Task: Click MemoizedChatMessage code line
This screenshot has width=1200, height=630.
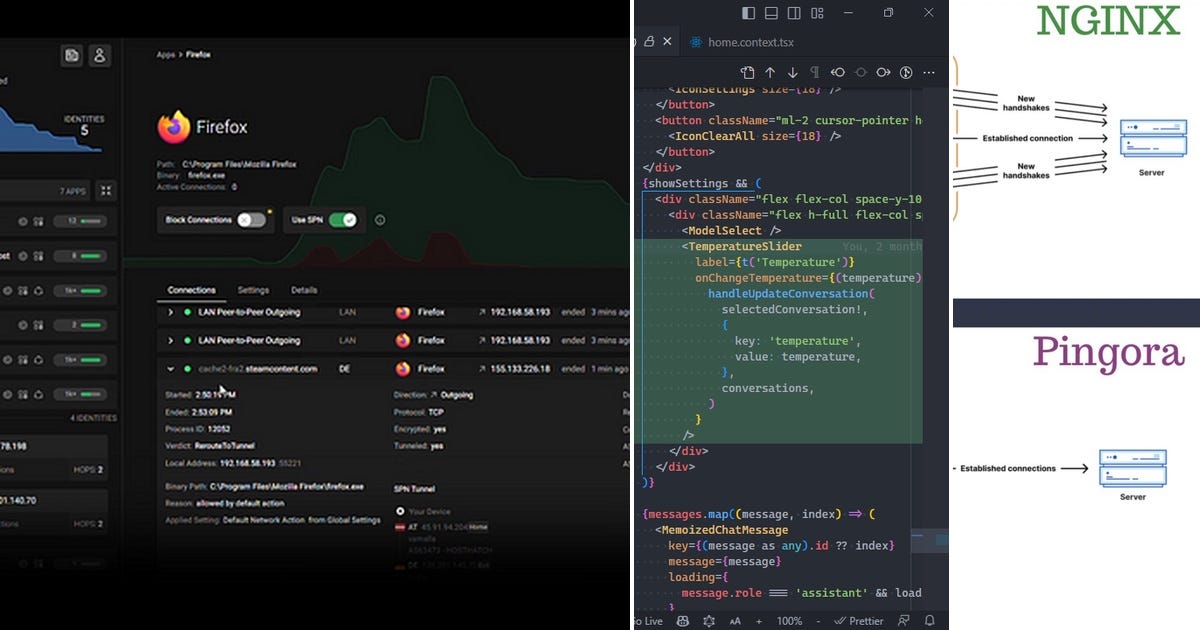Action: click(721, 530)
